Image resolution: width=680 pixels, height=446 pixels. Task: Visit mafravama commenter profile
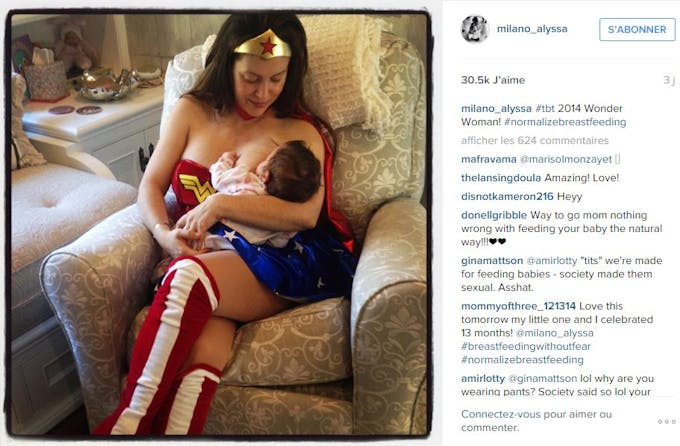click(x=489, y=159)
